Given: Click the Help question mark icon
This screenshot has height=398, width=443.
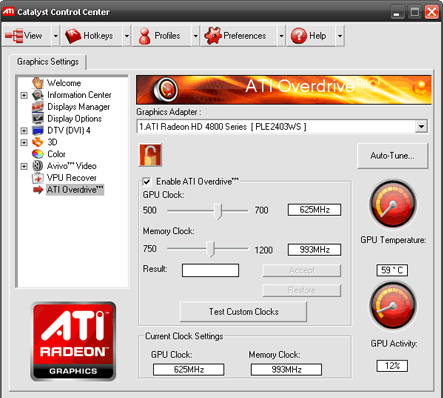Looking at the screenshot, I should click(299, 36).
